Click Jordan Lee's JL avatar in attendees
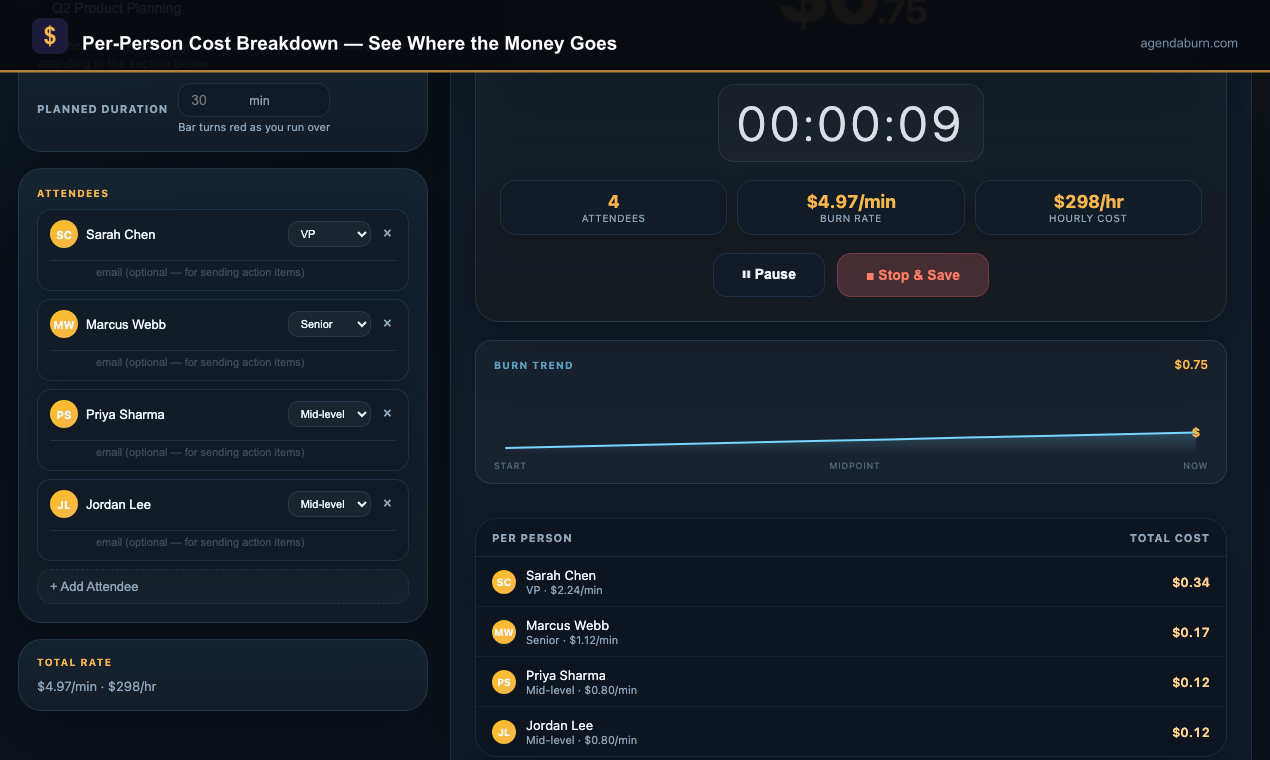This screenshot has width=1270, height=760. click(64, 504)
